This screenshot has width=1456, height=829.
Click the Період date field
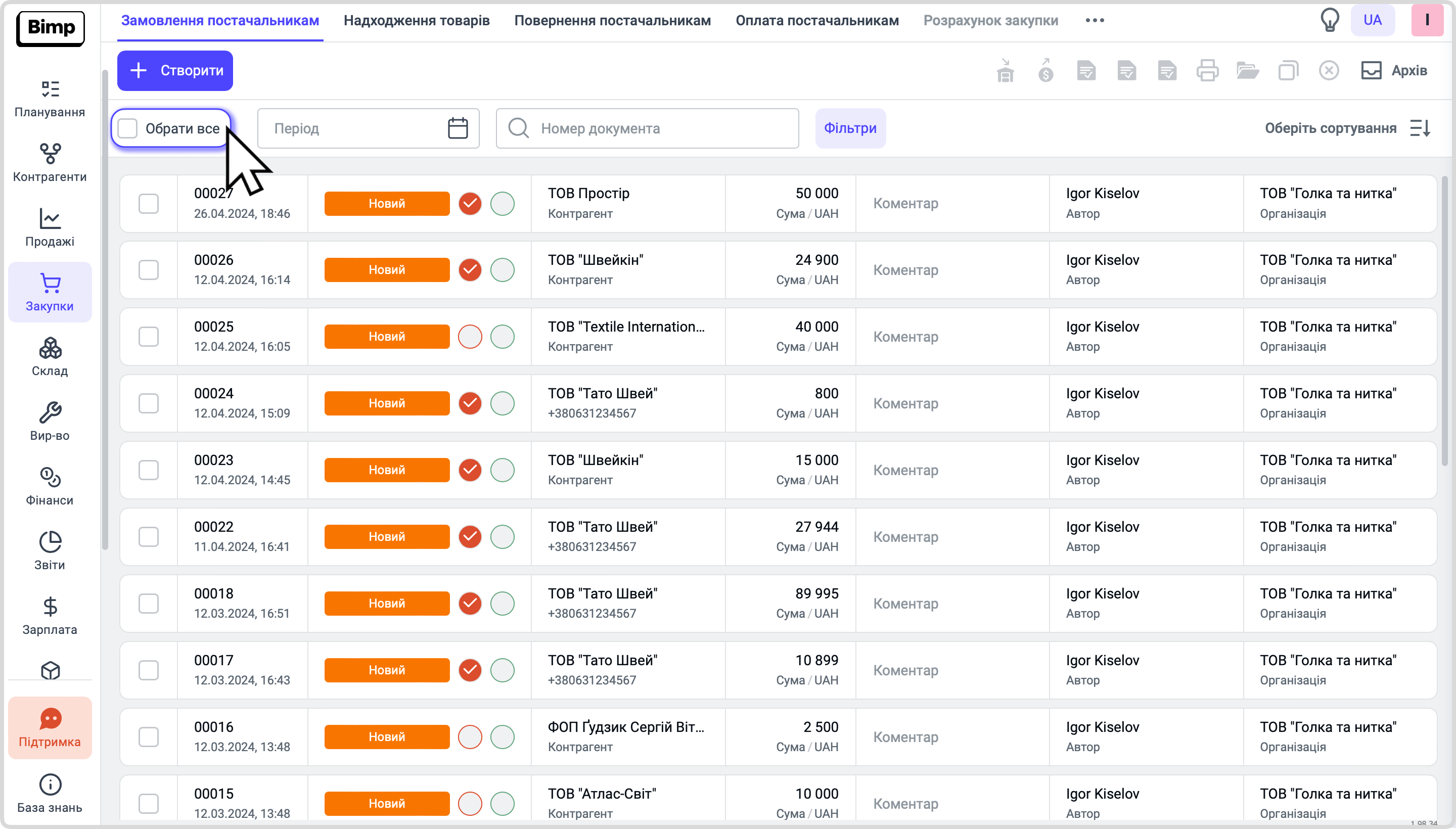369,128
